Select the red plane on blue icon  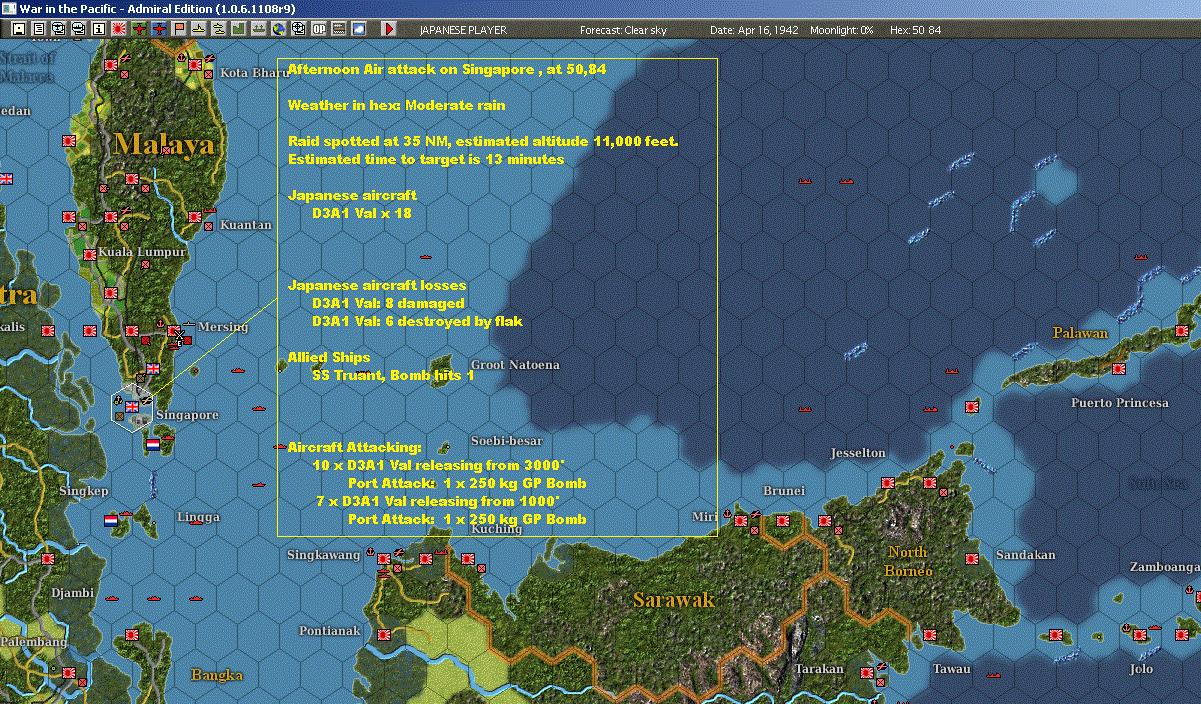[159, 29]
